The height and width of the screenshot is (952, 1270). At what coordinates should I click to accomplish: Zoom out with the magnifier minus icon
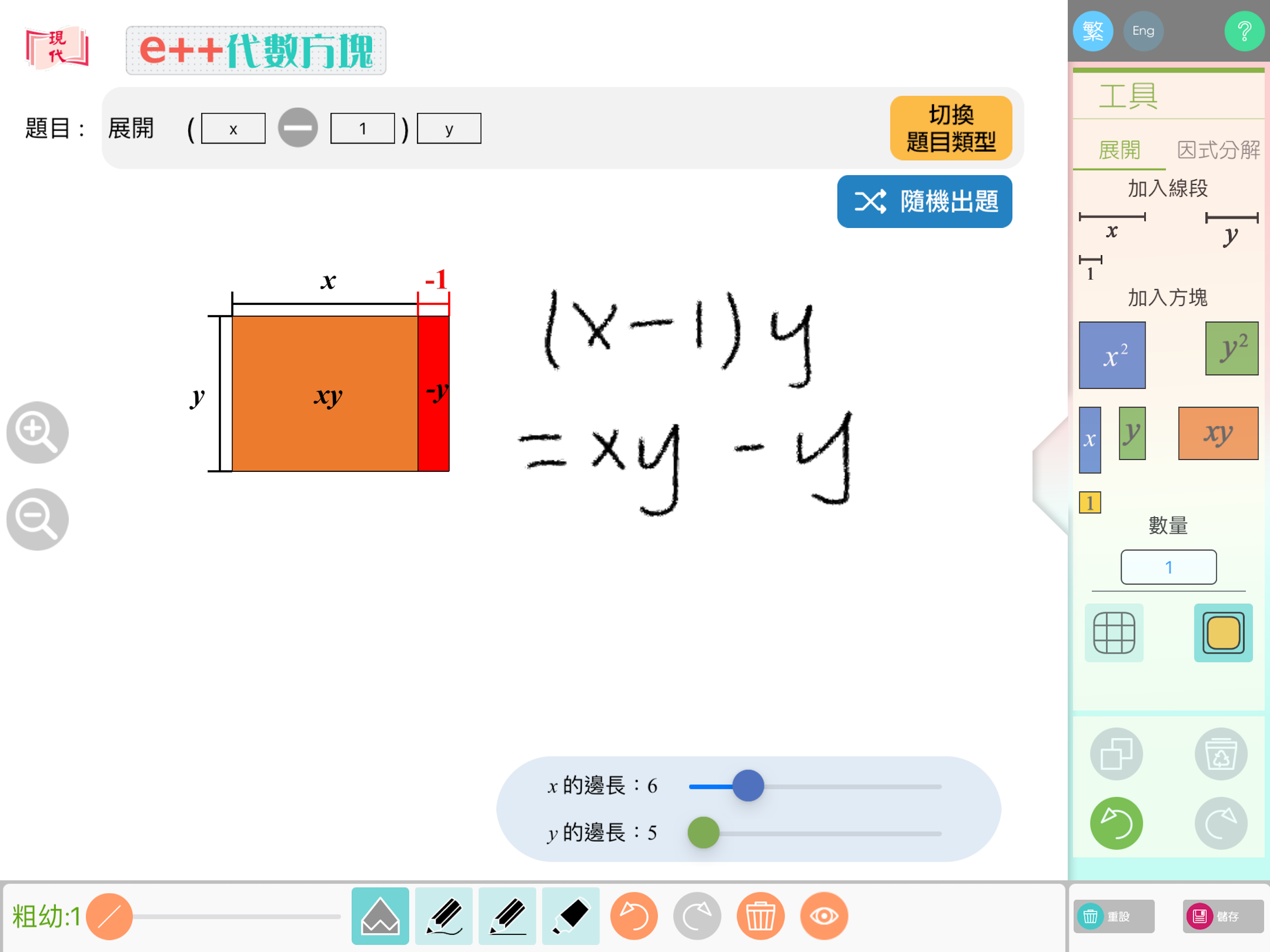pyautogui.click(x=37, y=519)
